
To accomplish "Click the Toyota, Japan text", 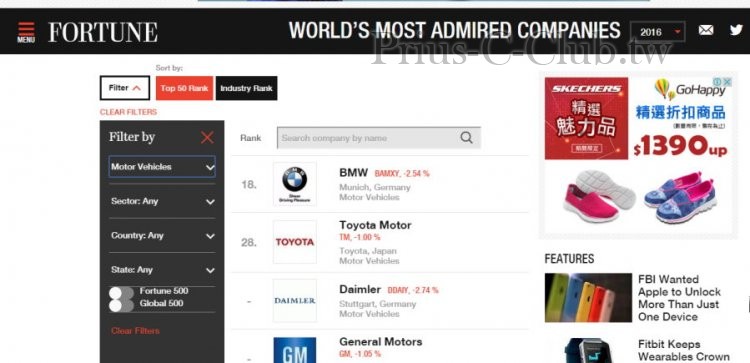I will click(x=368, y=251).
